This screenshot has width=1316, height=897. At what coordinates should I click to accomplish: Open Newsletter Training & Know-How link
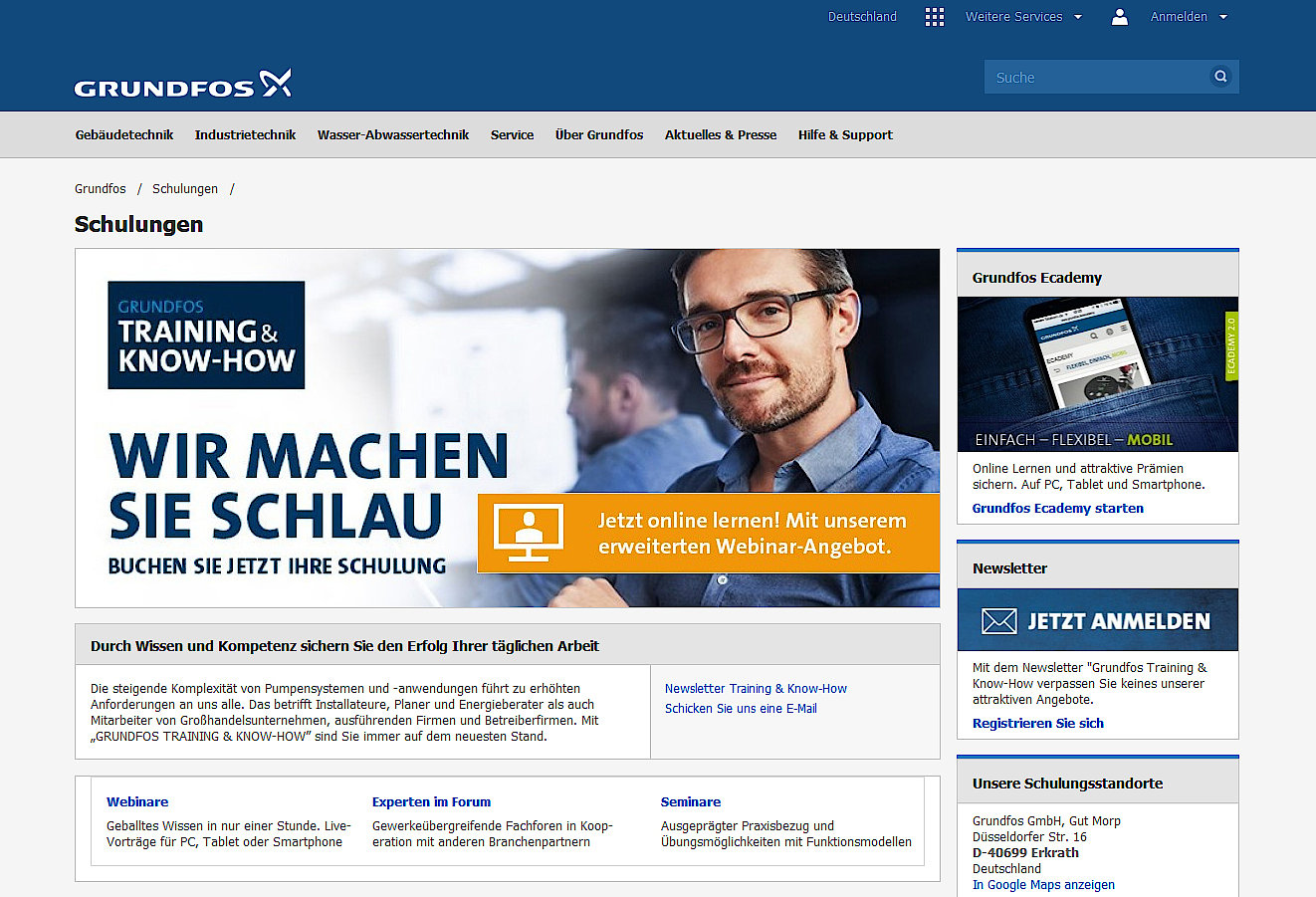[x=756, y=688]
